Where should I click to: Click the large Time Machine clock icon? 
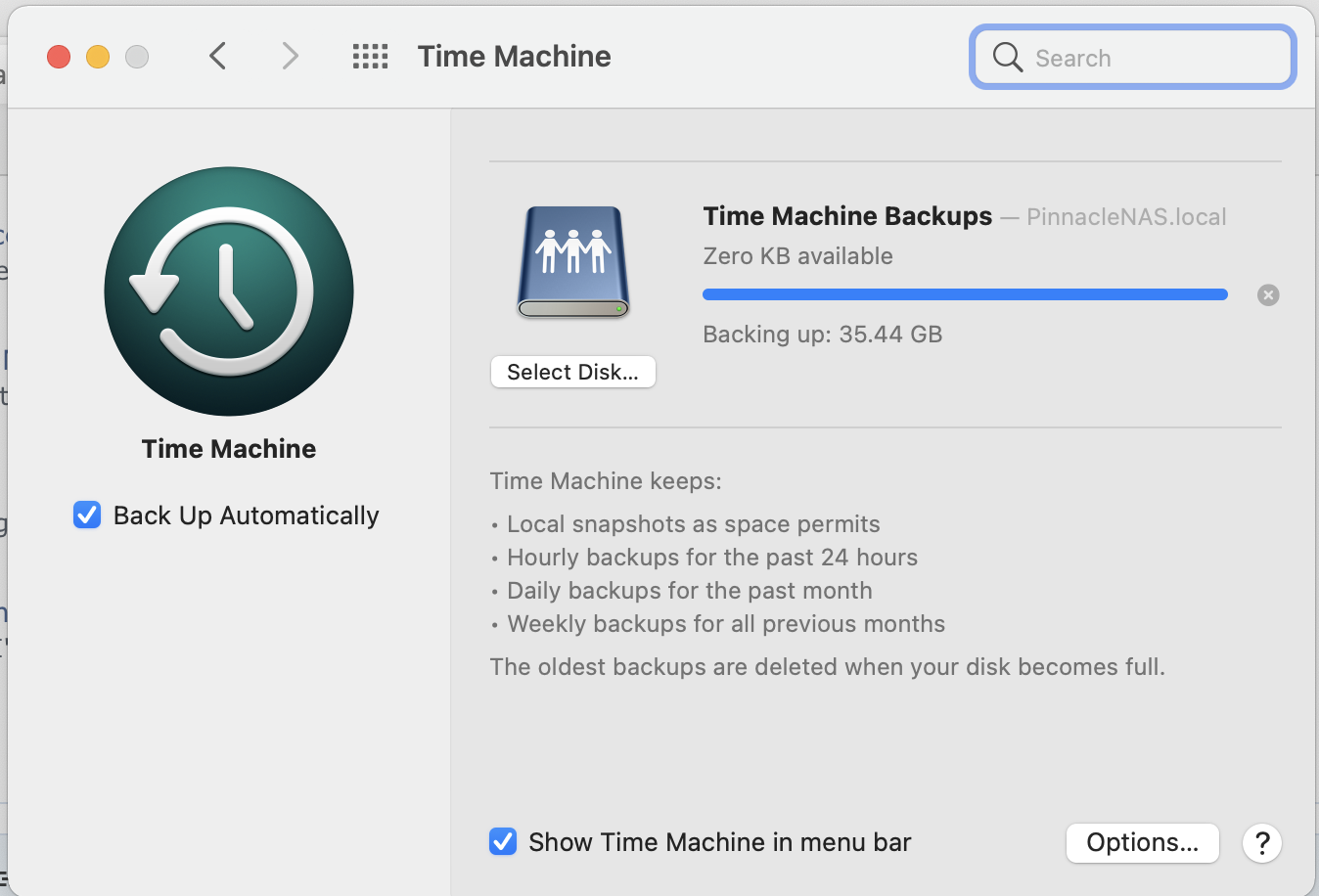(x=229, y=291)
